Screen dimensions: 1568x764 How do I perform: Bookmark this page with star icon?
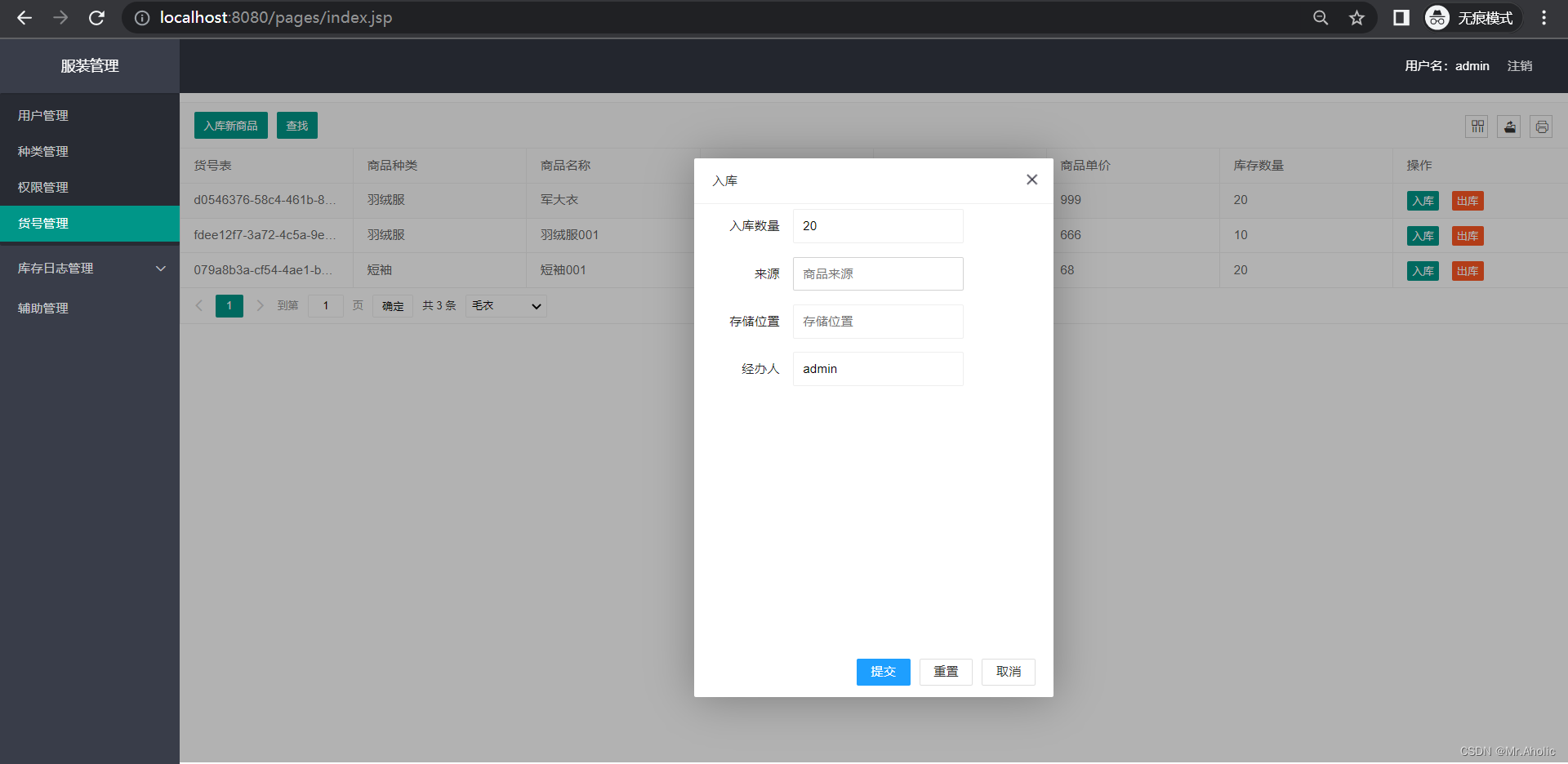(1356, 18)
